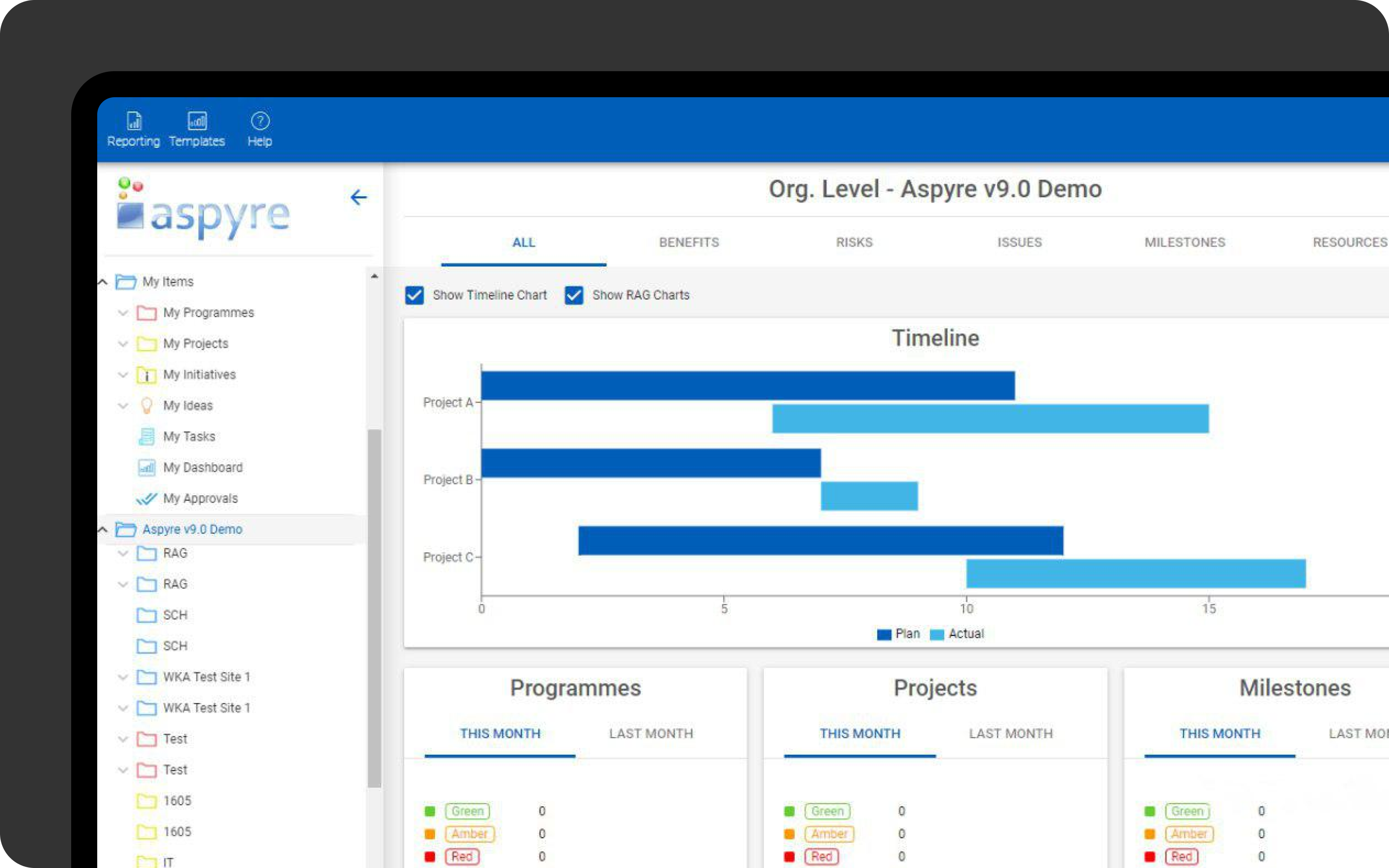Expand the My Projects chevron

(123, 344)
